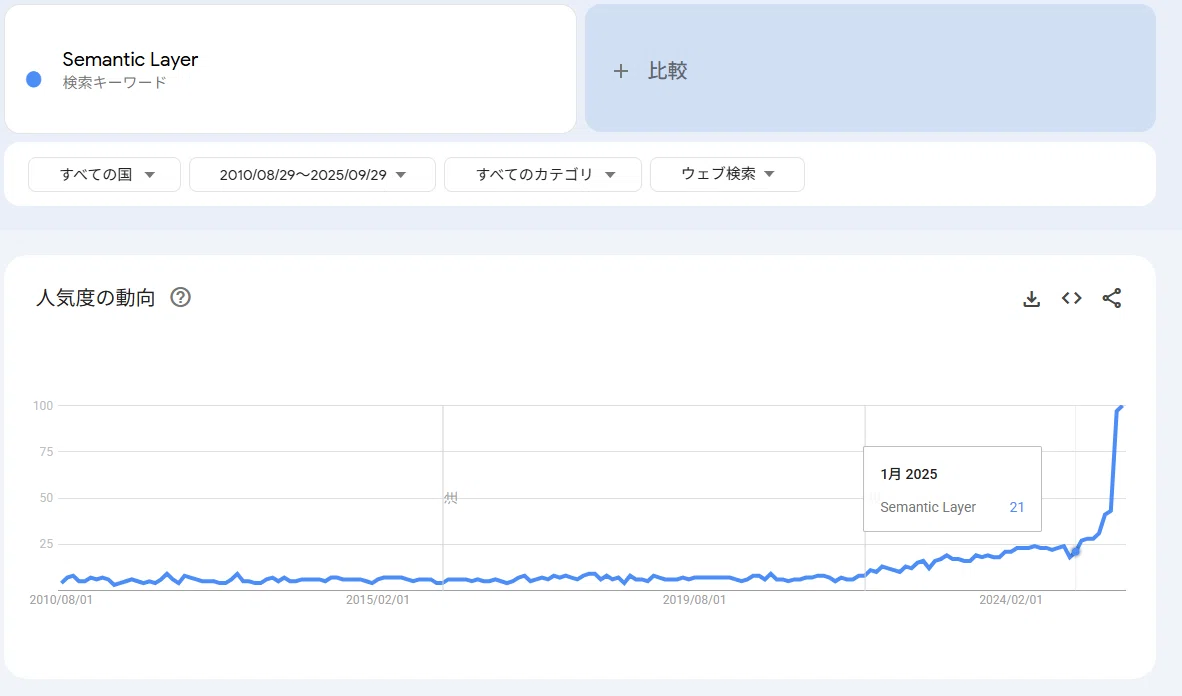Click the 人気度の動向 heading

96,298
